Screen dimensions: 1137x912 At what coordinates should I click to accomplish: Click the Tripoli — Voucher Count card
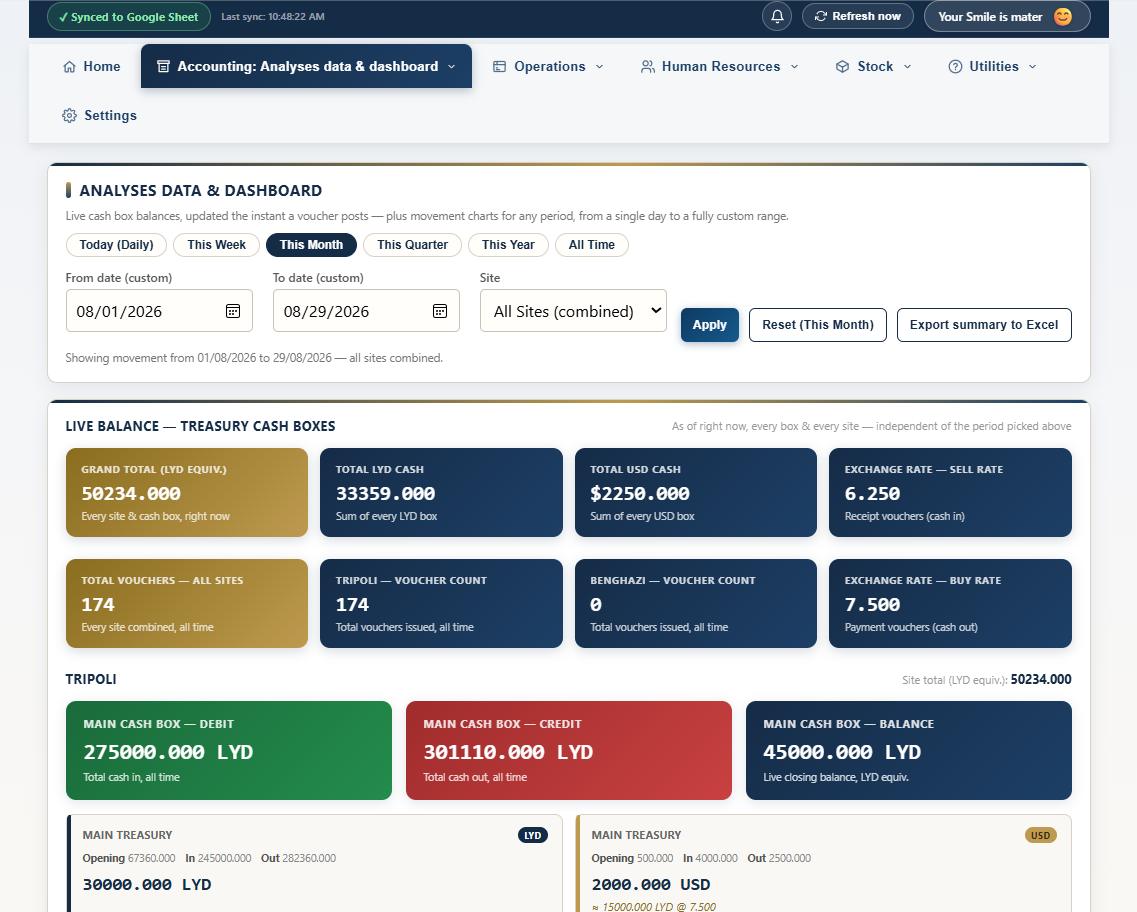tap(441, 603)
